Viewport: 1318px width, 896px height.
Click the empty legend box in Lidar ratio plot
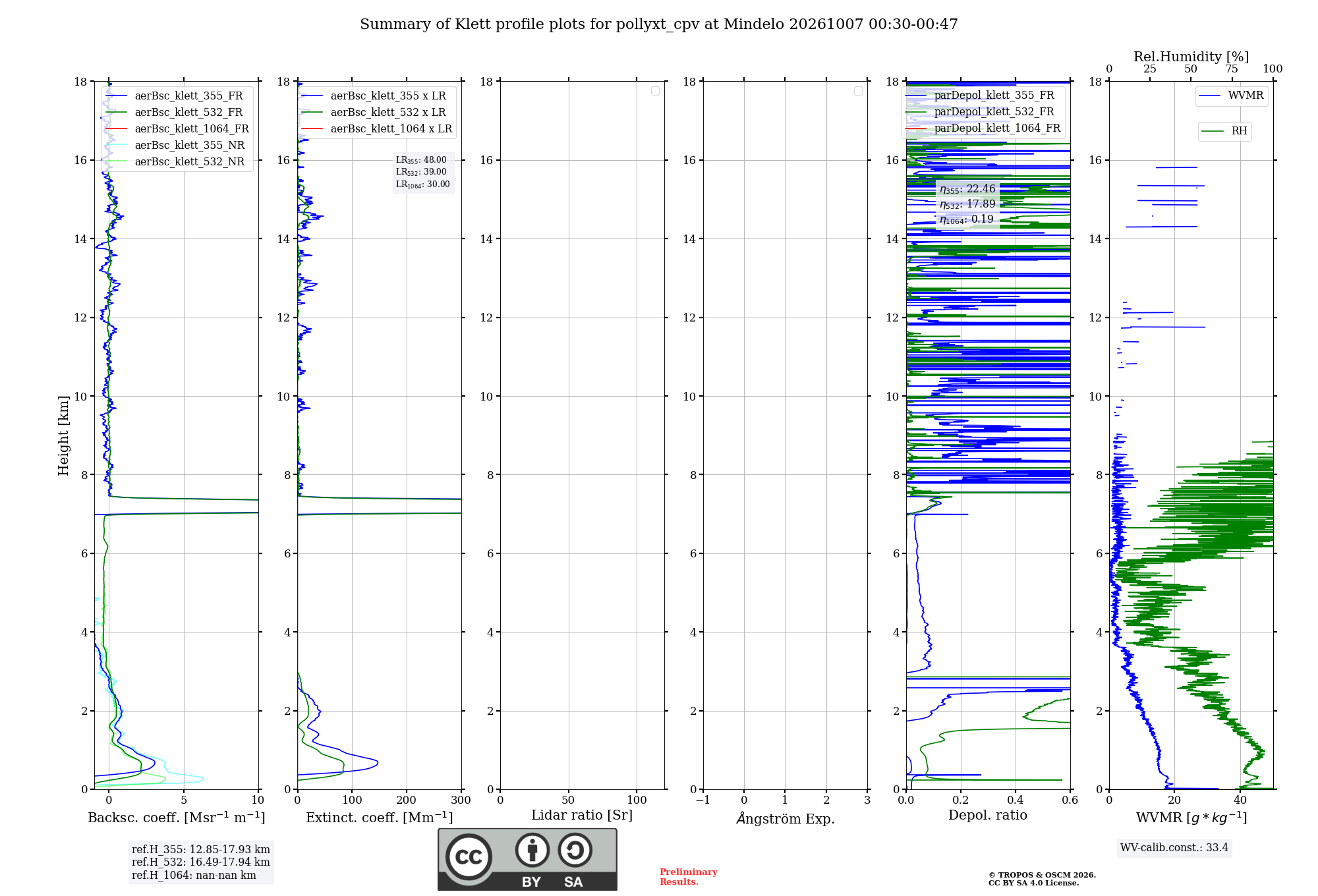[655, 91]
